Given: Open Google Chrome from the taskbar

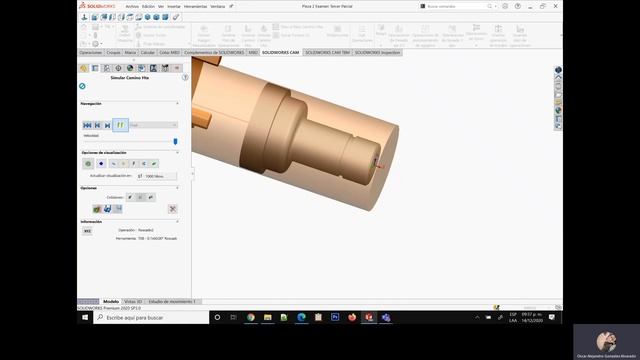Looking at the screenshot, I should click(251, 317).
